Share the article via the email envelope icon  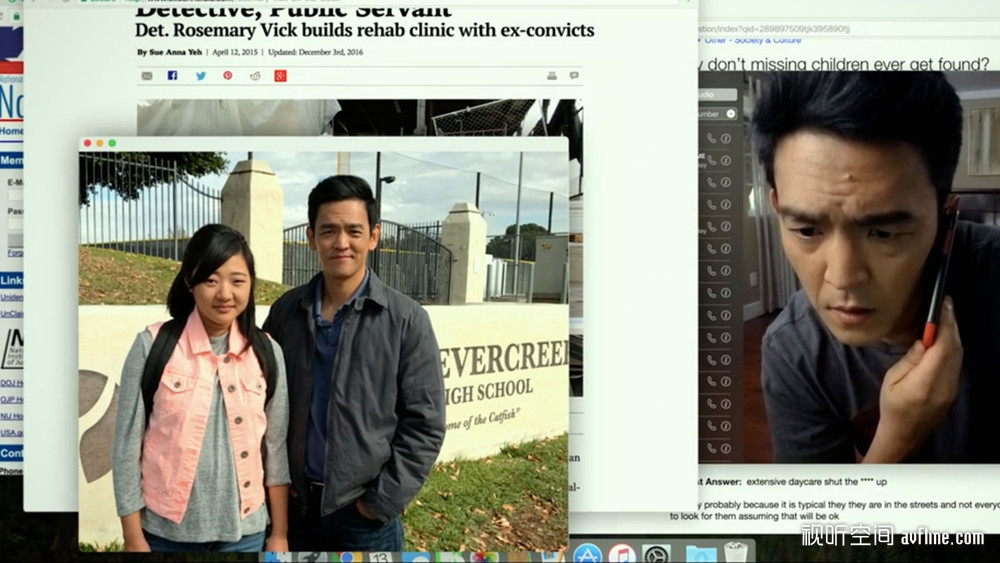click(147, 76)
